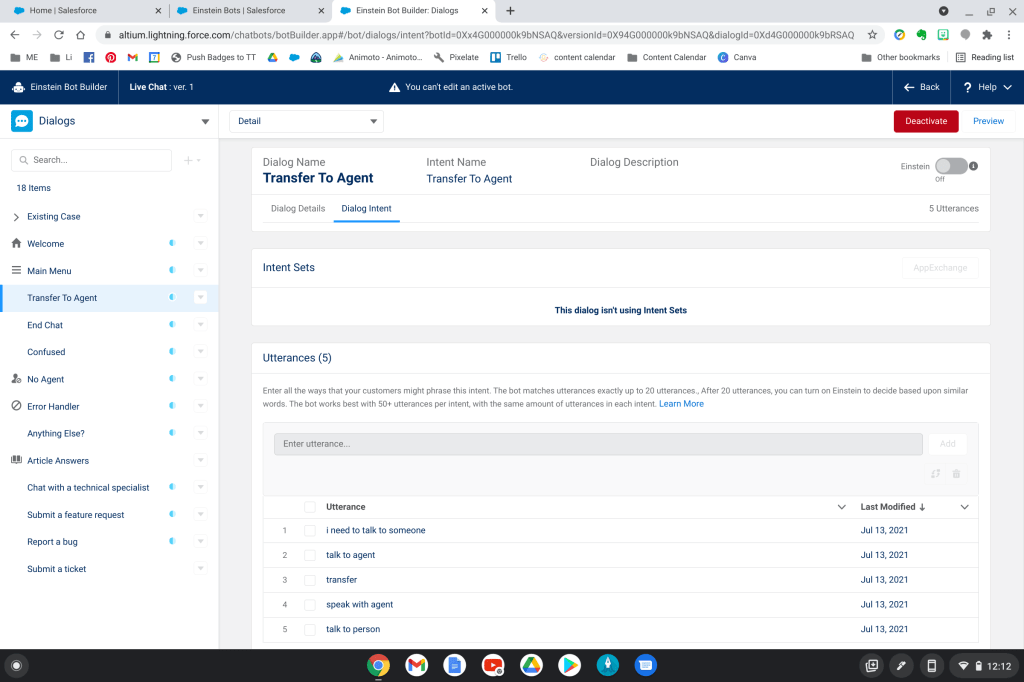
Task: Click the Enter utterance input field
Action: 598,444
